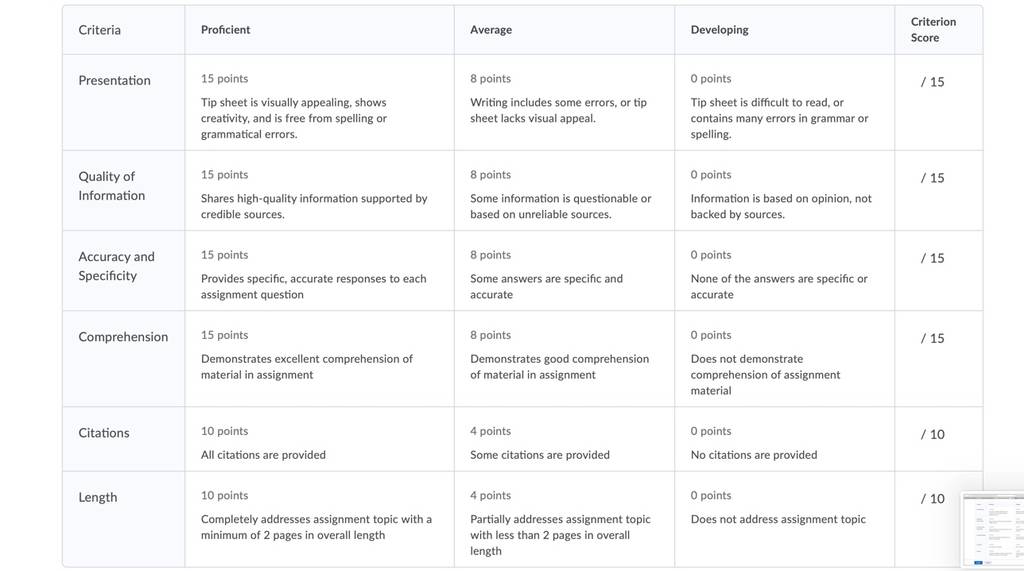Select Proficient level for Comprehension criterion
The image size is (1024, 571).
coord(319,359)
